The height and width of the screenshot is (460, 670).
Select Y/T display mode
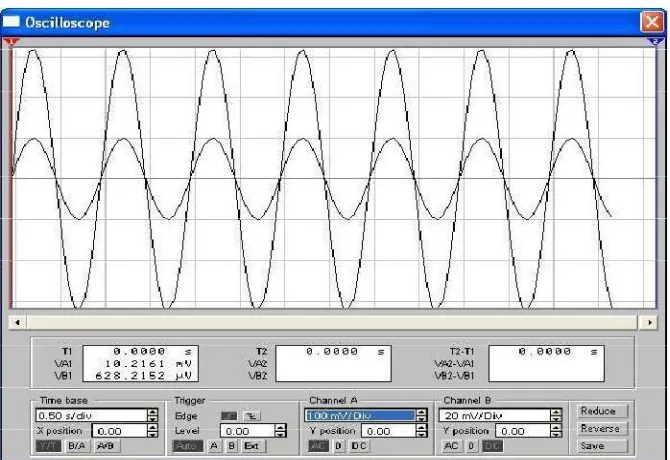coord(48,446)
